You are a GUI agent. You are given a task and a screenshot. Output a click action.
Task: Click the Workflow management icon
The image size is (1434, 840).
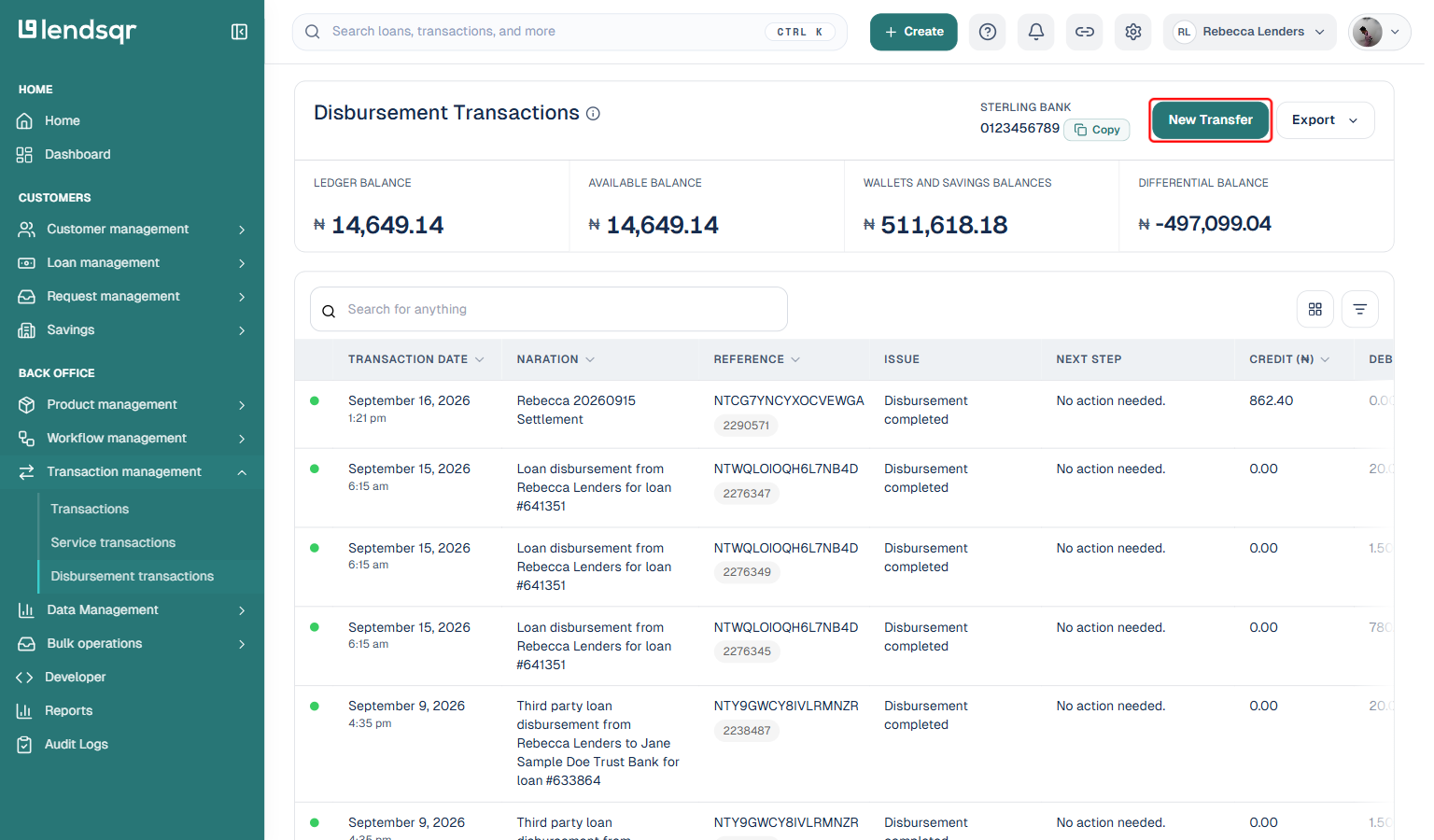click(27, 439)
